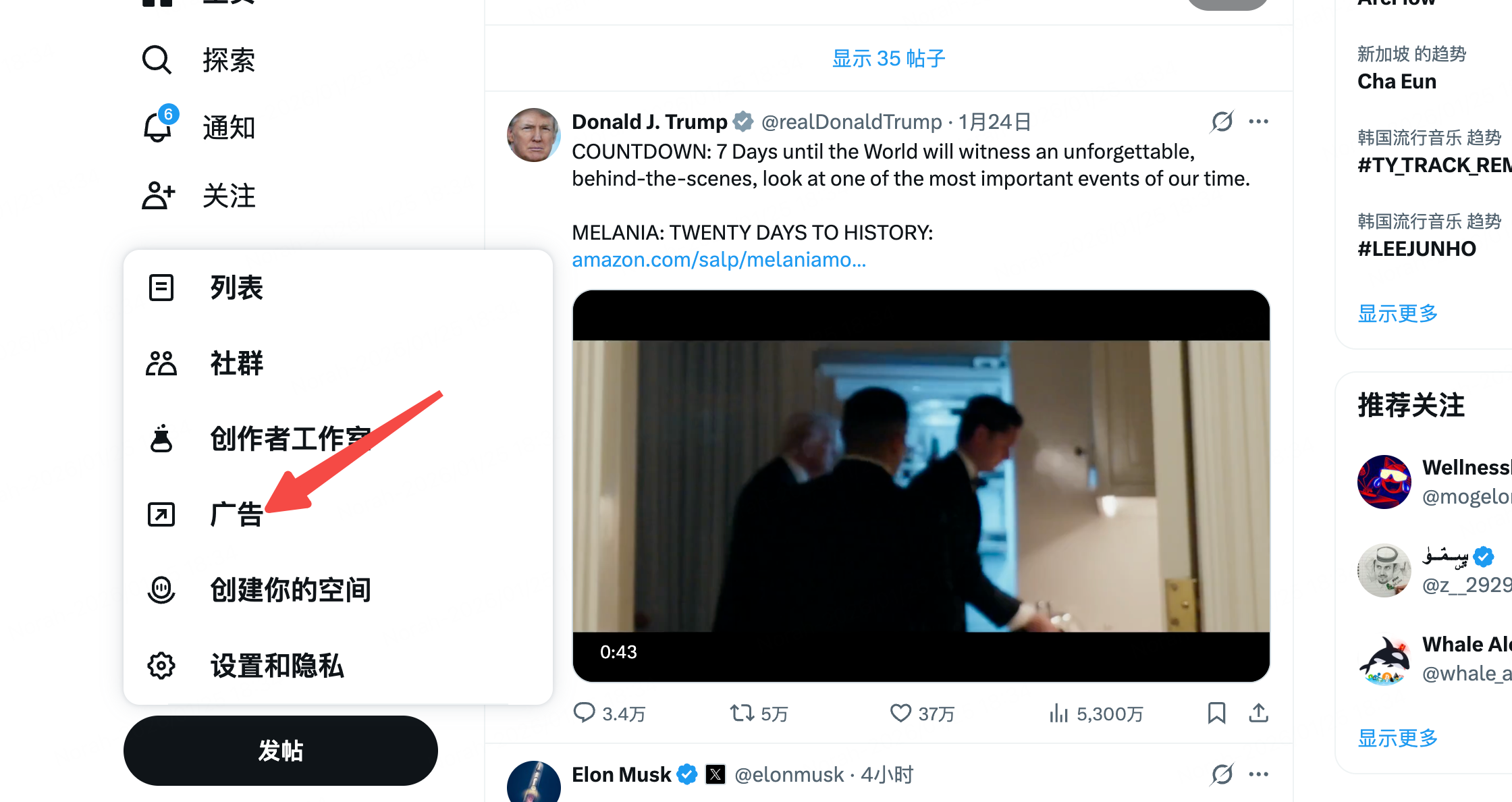Bookmark Trump's post
Screen dimensions: 1512x802
coord(1216,713)
